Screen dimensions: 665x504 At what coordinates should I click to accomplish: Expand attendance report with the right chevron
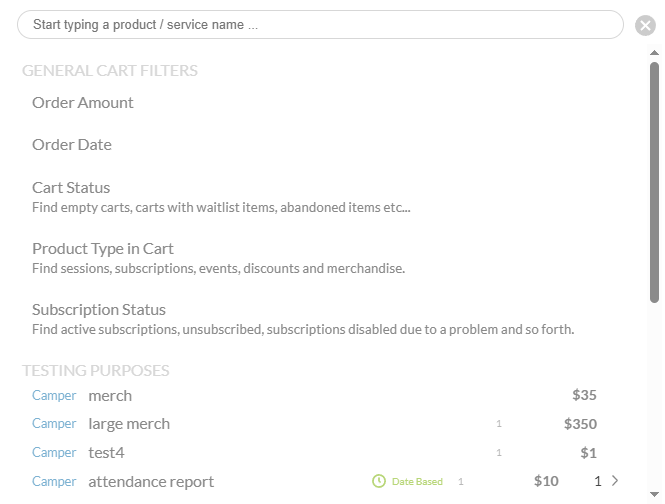615,481
